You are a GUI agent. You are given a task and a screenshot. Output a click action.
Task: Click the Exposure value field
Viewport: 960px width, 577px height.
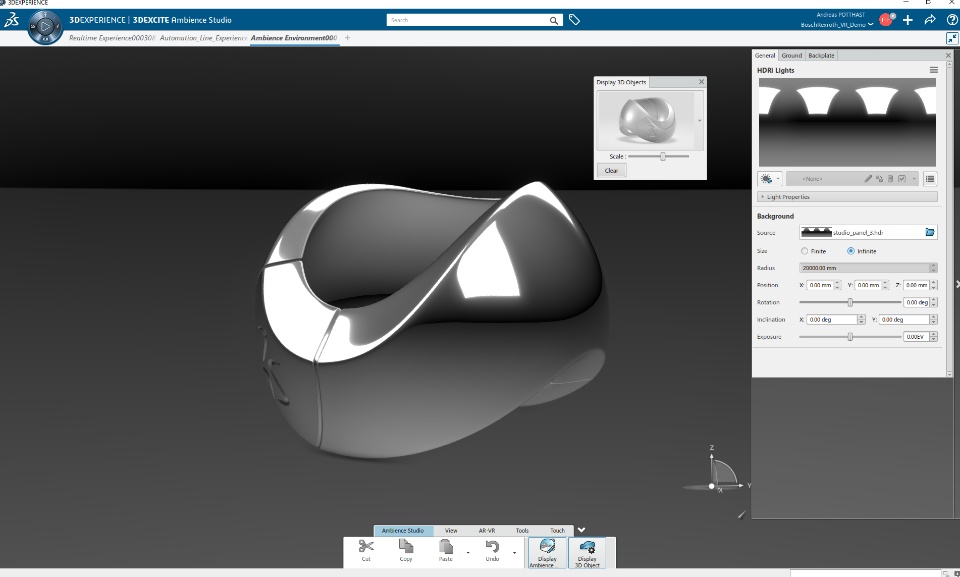coord(917,336)
